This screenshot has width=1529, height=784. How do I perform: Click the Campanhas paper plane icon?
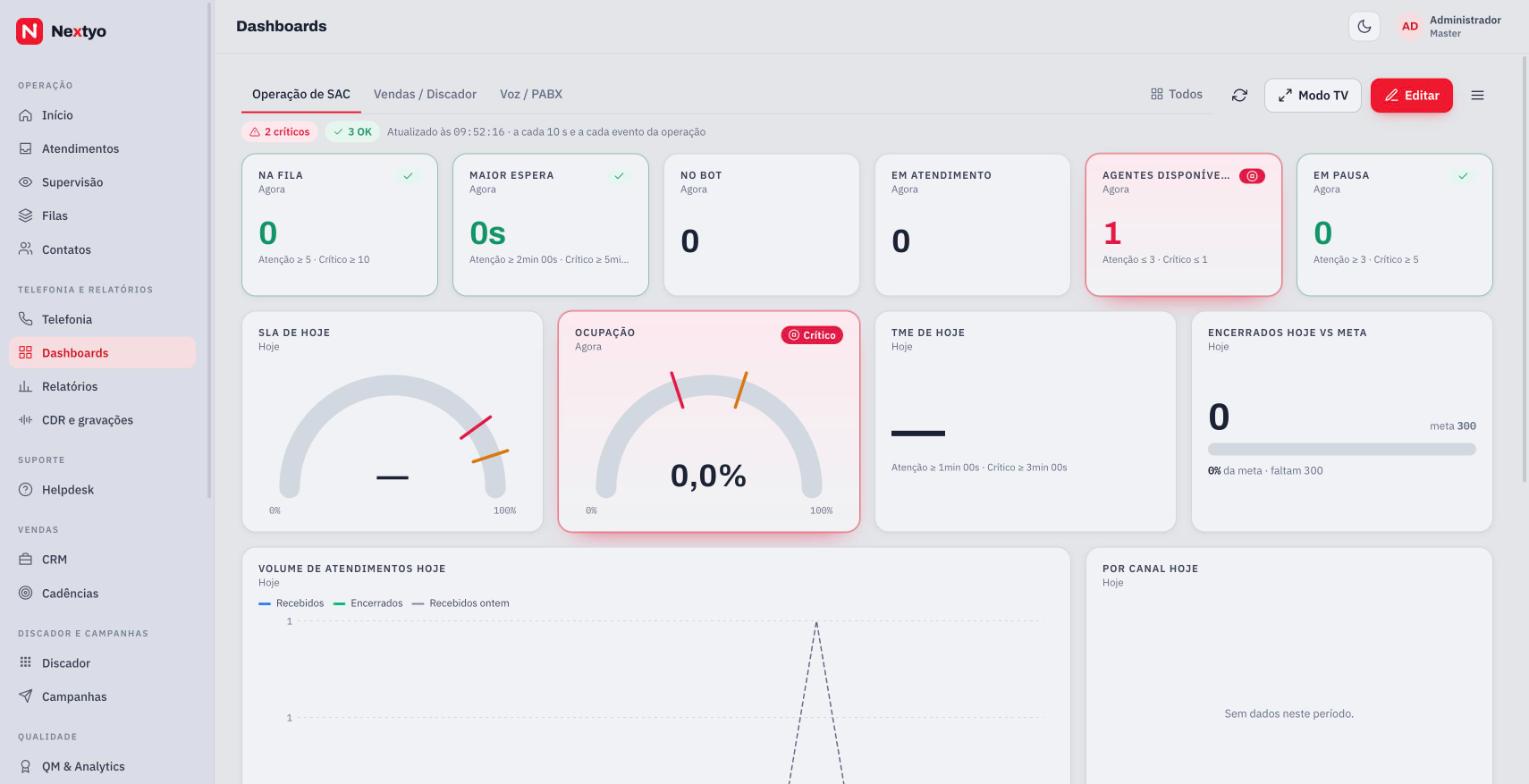tap(25, 696)
